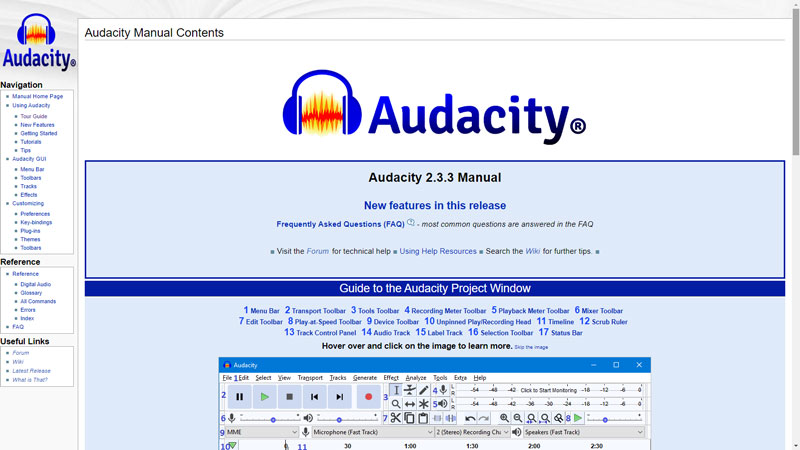Open the Select menu
The width and height of the screenshot is (800, 450).
[263, 378]
